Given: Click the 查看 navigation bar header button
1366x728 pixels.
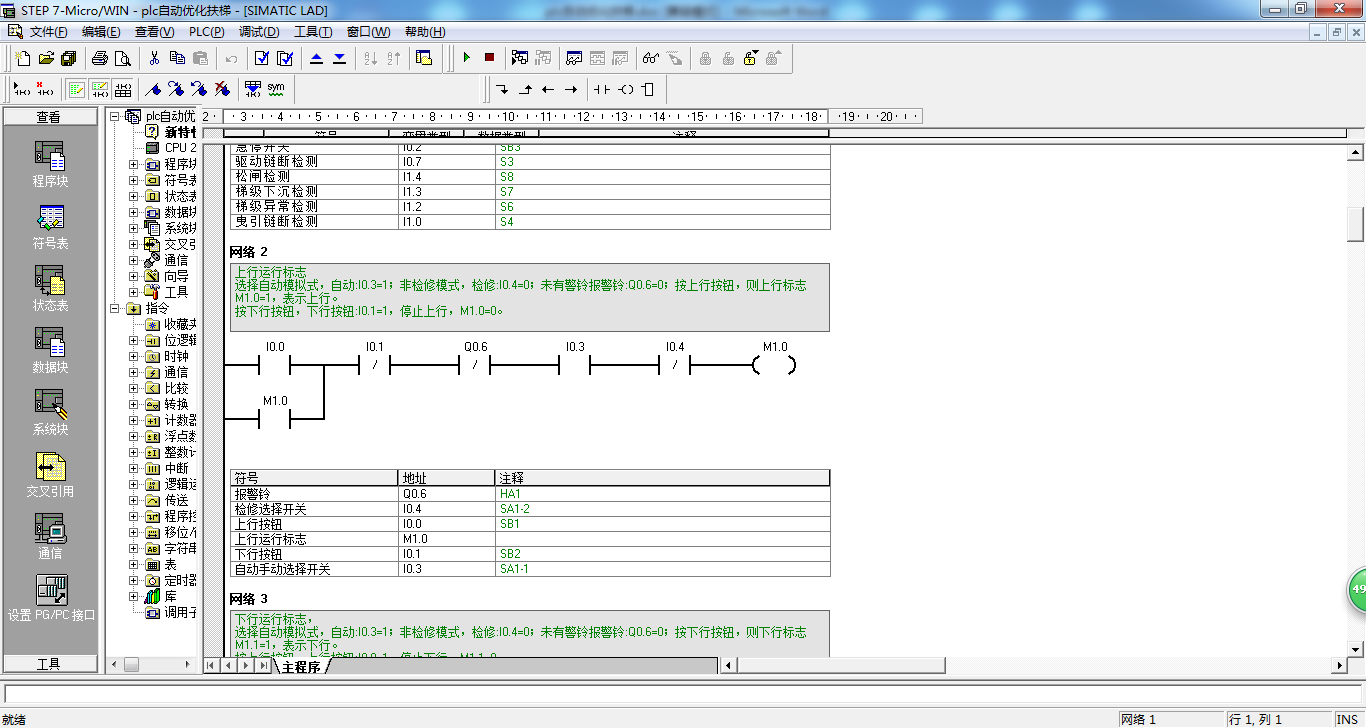Looking at the screenshot, I should point(50,117).
